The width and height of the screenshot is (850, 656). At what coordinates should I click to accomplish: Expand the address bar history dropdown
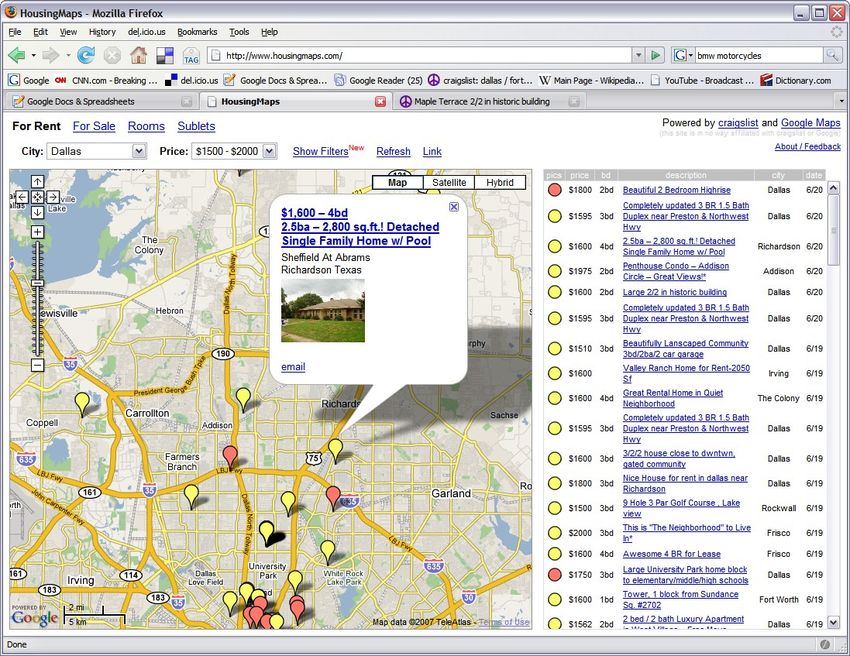[639, 55]
